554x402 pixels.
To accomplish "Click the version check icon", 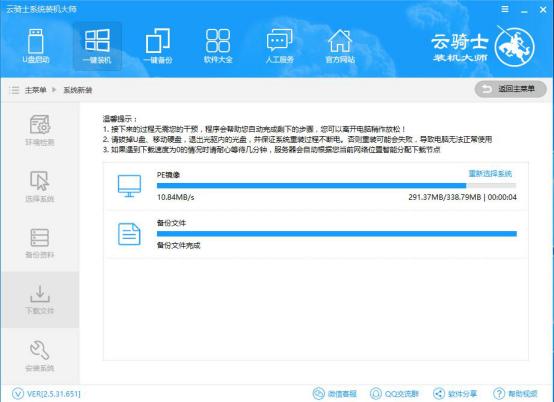I will pos(18,393).
